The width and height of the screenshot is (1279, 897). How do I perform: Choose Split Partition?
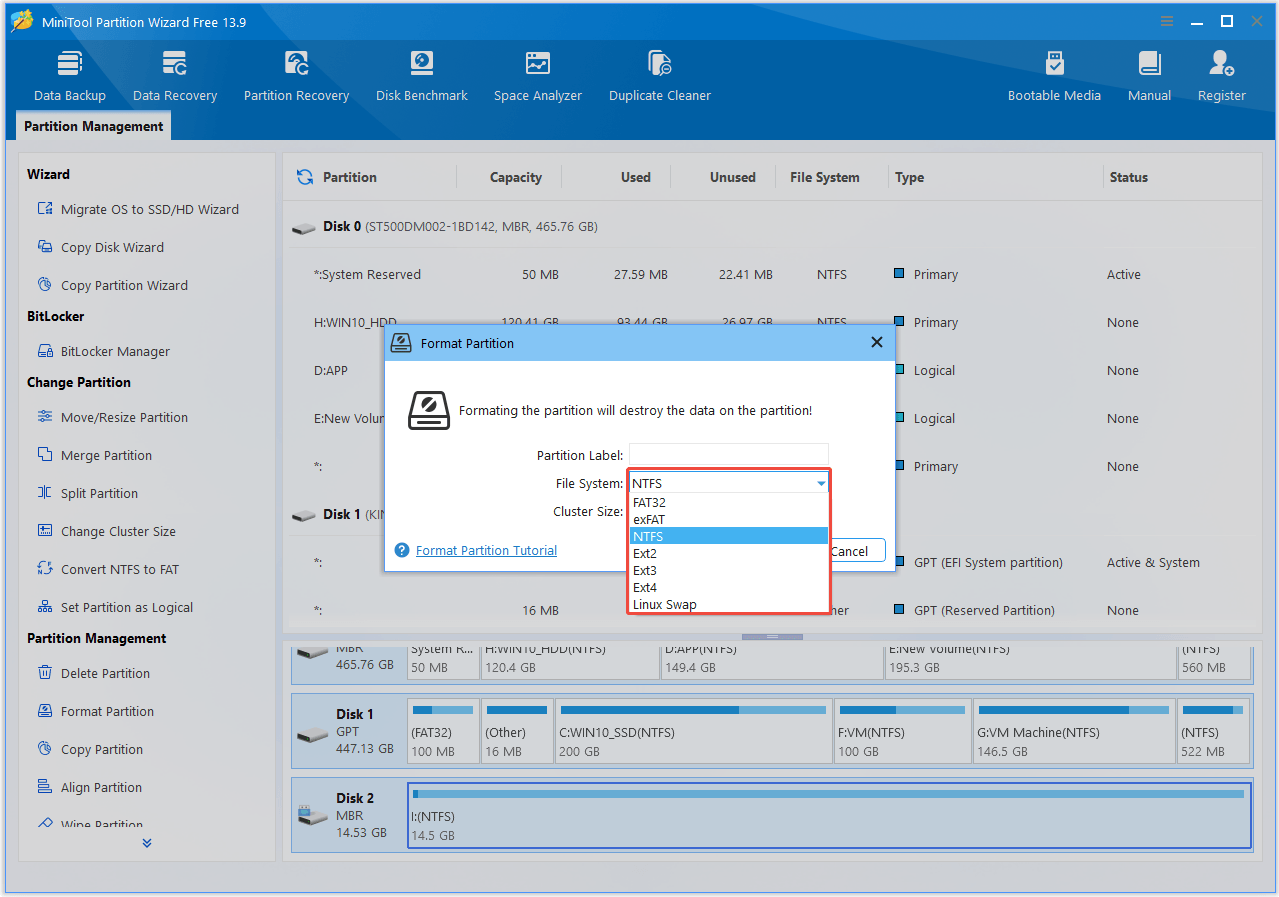click(87, 493)
